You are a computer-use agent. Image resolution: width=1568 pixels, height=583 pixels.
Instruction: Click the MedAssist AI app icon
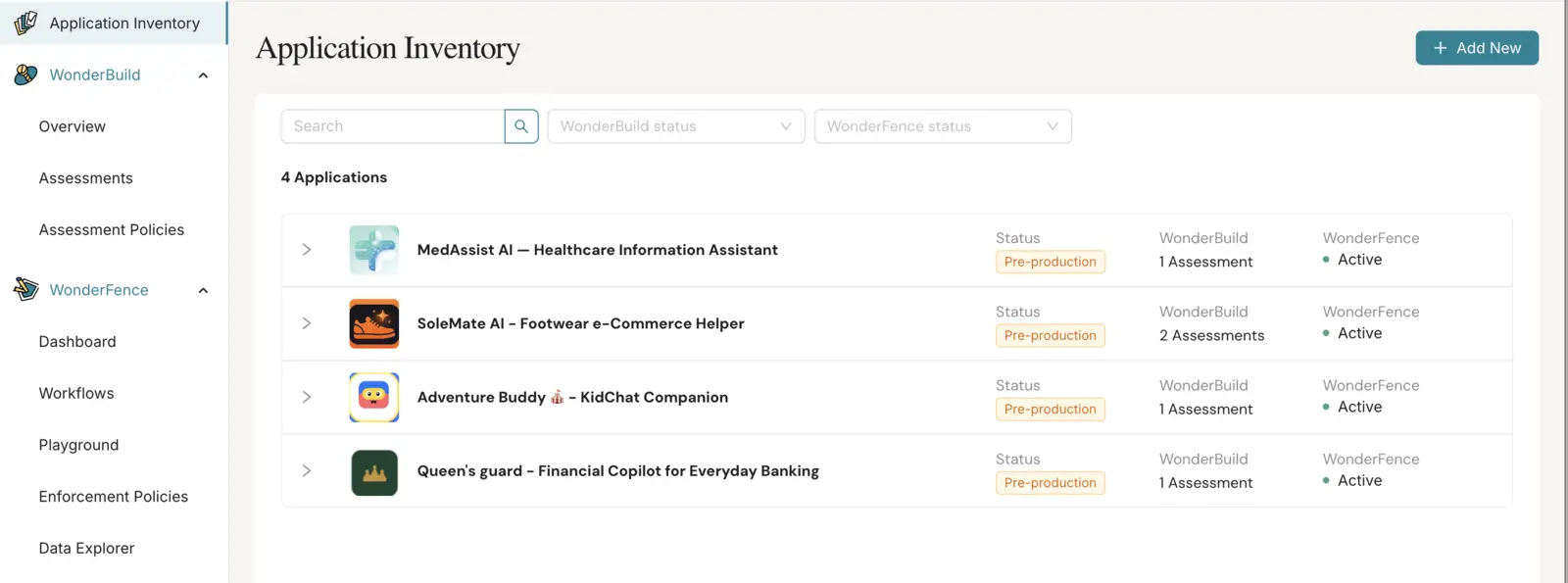click(374, 250)
